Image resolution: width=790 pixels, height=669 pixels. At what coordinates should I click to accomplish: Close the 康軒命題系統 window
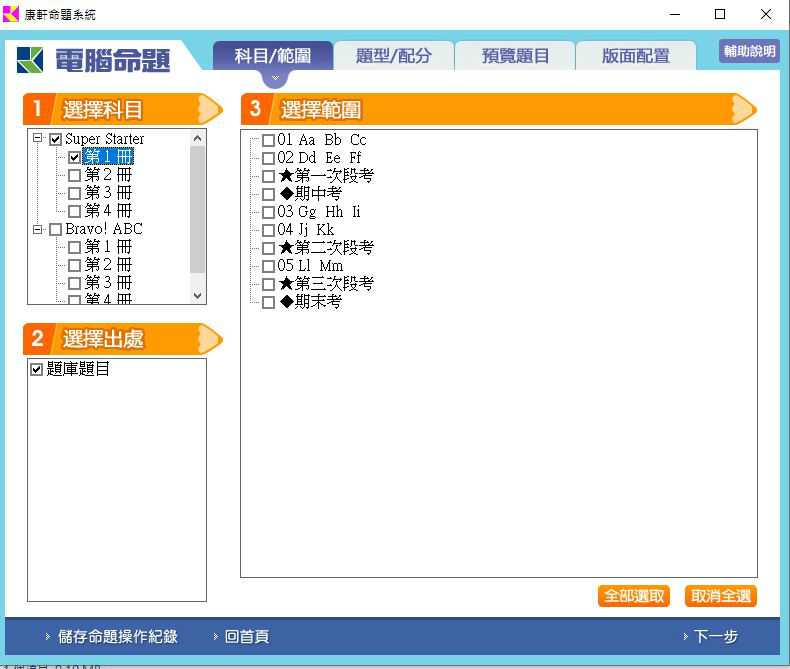coord(766,14)
